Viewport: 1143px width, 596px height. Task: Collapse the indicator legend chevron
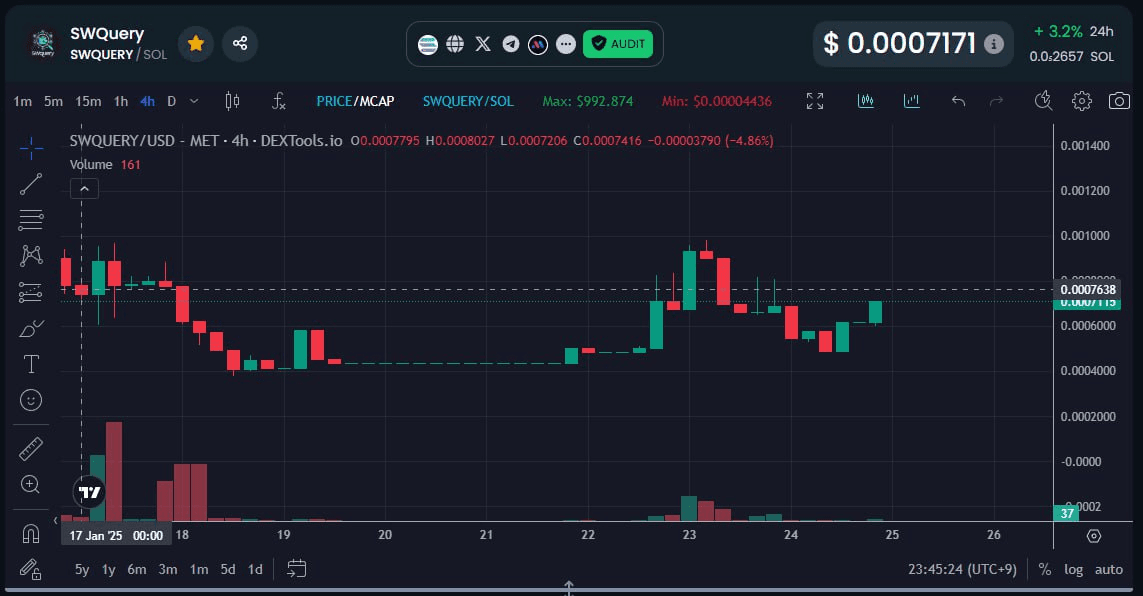(x=85, y=189)
